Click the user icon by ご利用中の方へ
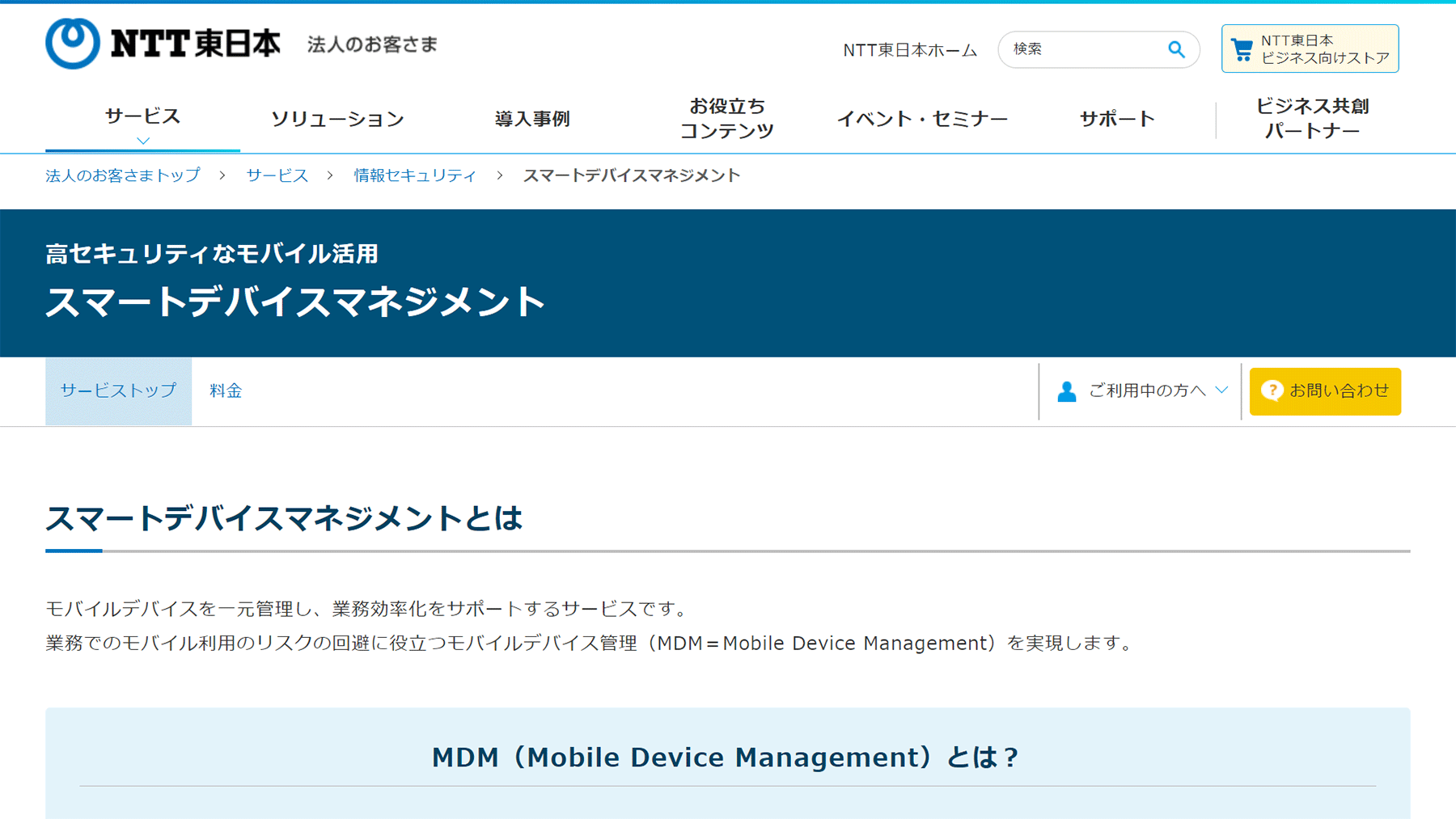 coord(1067,391)
